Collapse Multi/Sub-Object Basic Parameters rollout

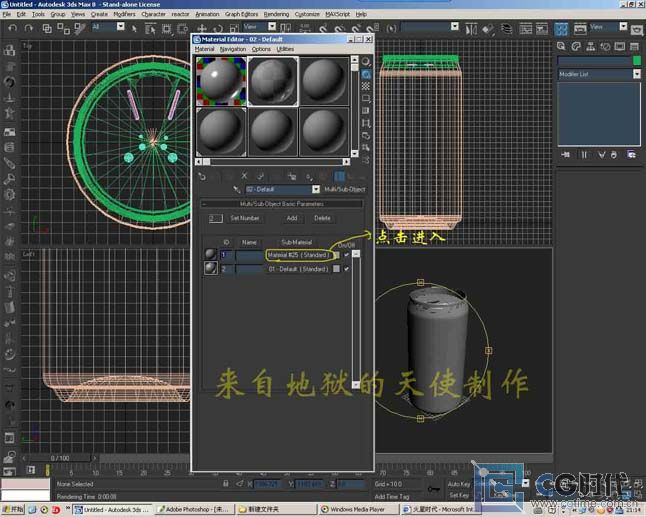click(x=282, y=204)
